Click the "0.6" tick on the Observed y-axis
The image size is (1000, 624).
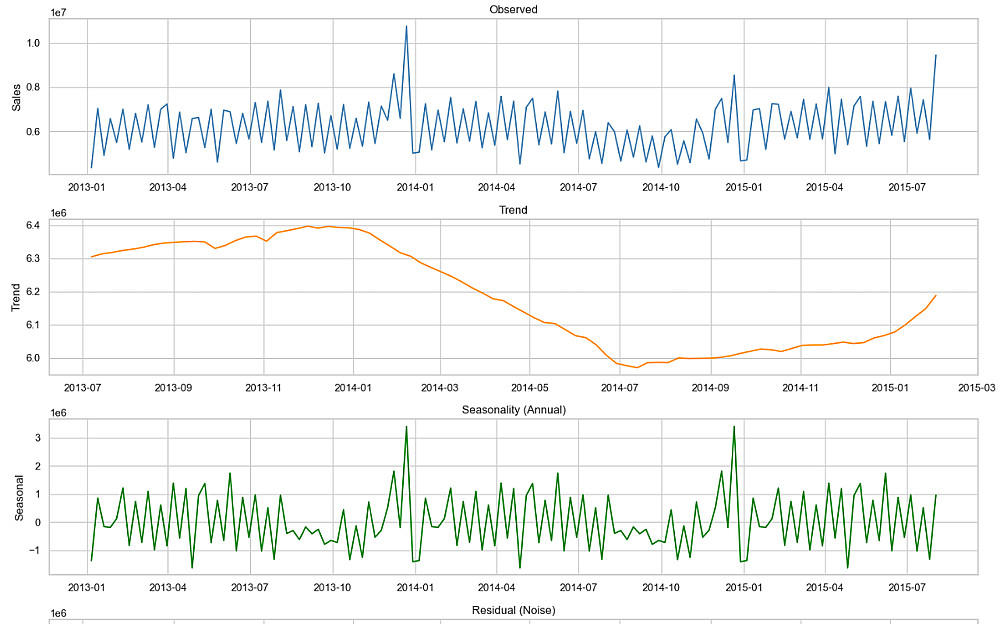point(33,131)
